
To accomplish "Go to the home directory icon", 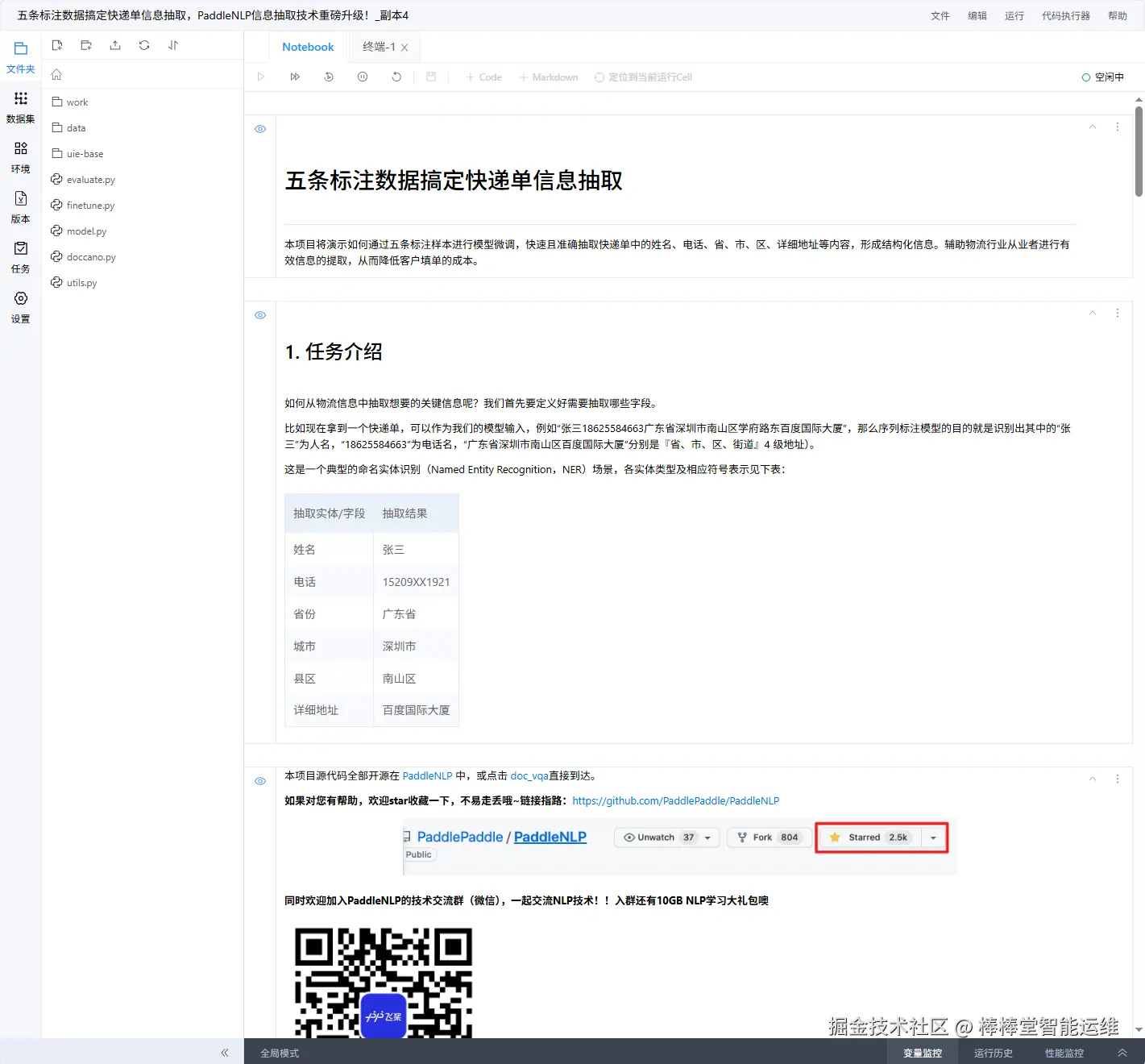I will [x=56, y=74].
